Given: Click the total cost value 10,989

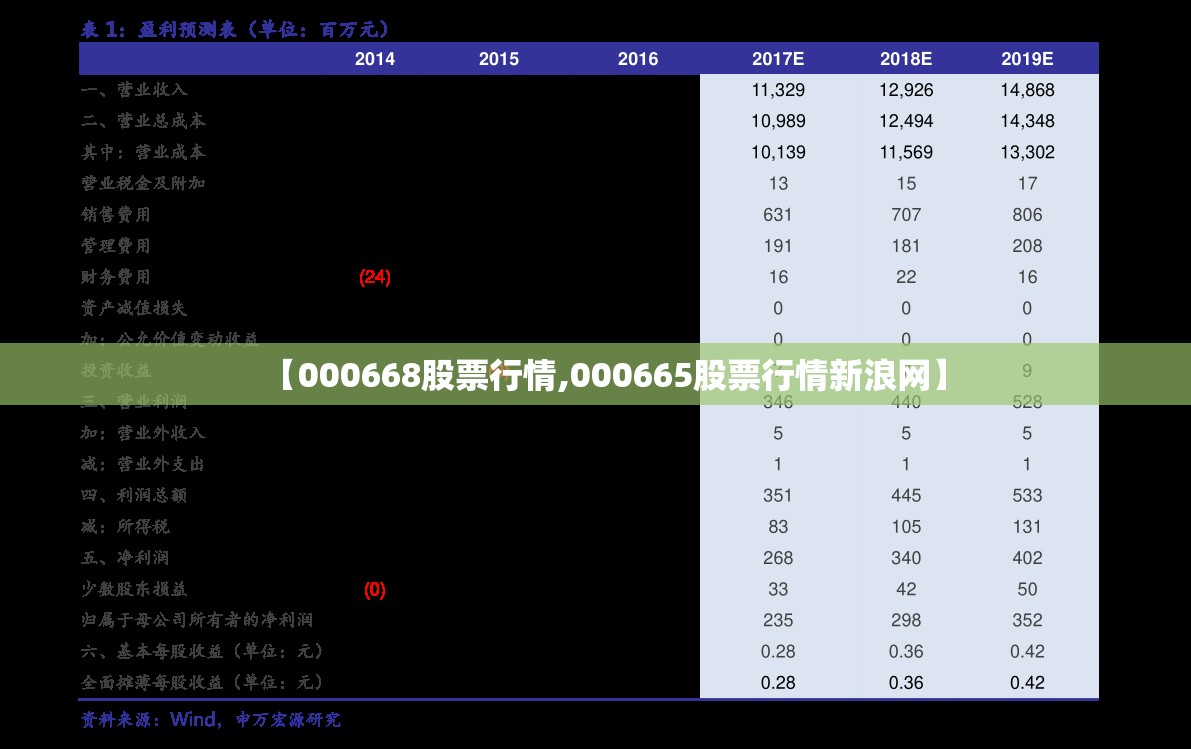Looking at the screenshot, I should coord(778,121).
